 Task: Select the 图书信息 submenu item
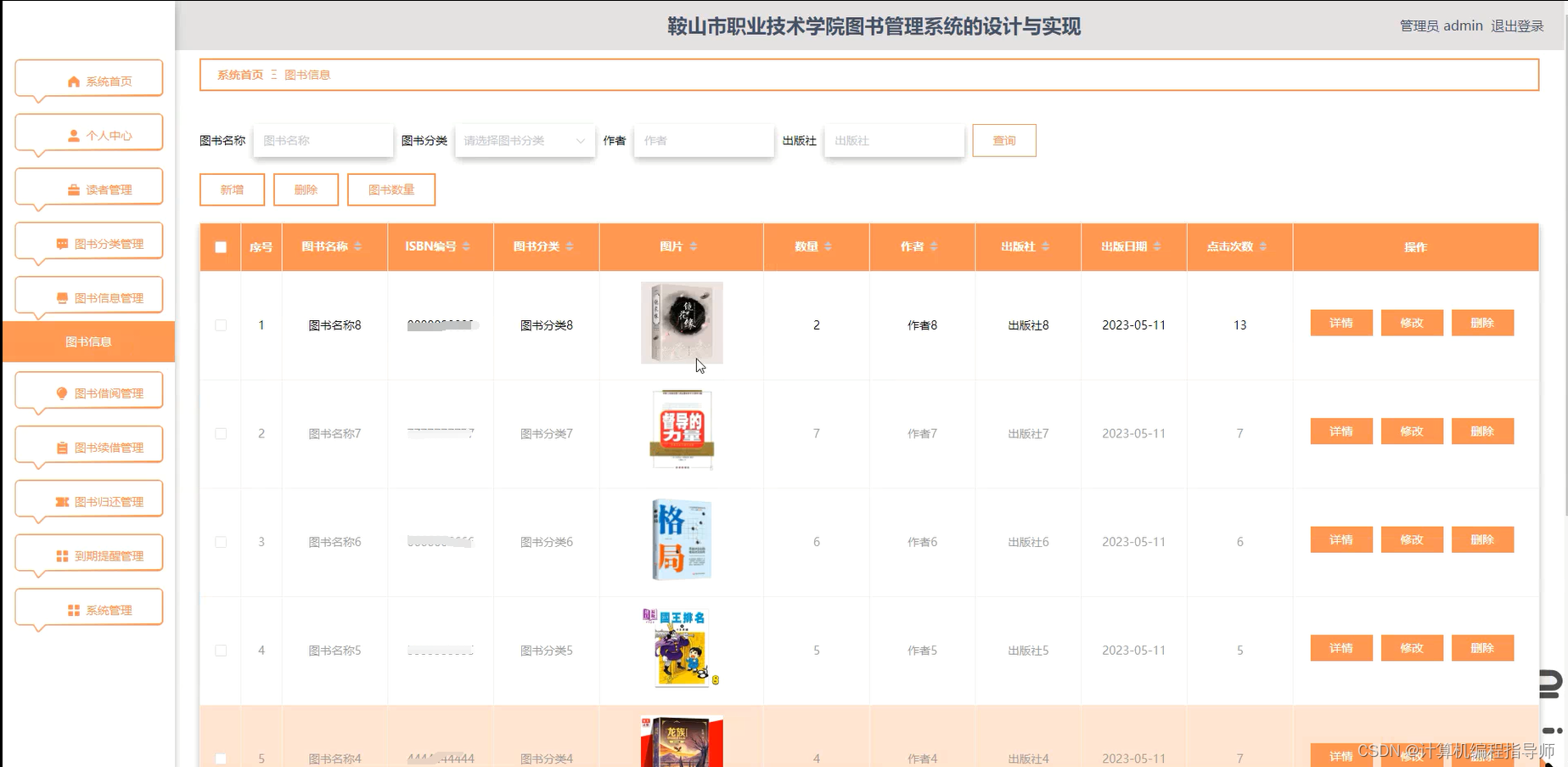[x=89, y=341]
